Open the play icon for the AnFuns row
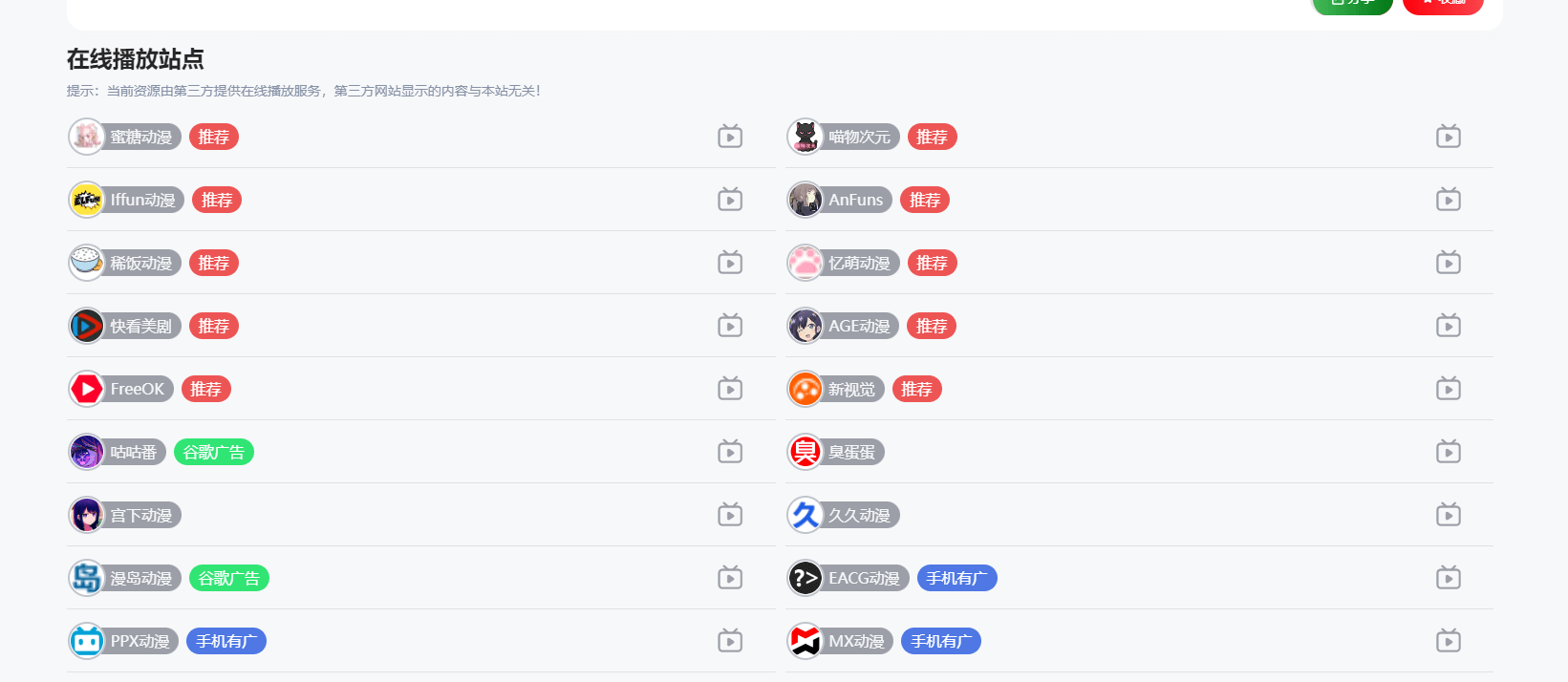 pos(1449,200)
